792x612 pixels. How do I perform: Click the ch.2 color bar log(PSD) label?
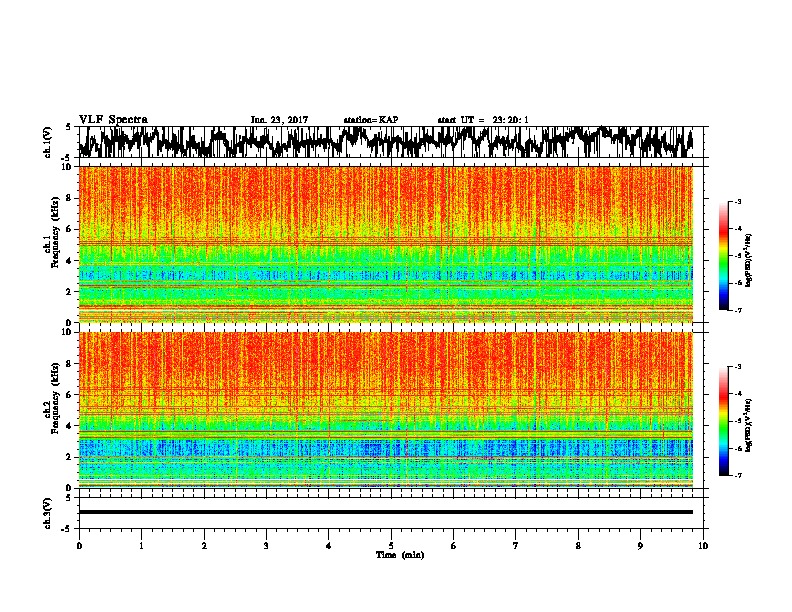(748, 424)
